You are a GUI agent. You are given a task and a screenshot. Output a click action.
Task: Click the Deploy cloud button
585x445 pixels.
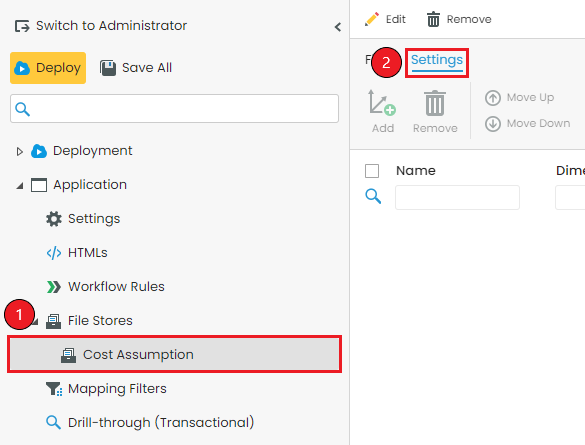pyautogui.click(x=48, y=68)
